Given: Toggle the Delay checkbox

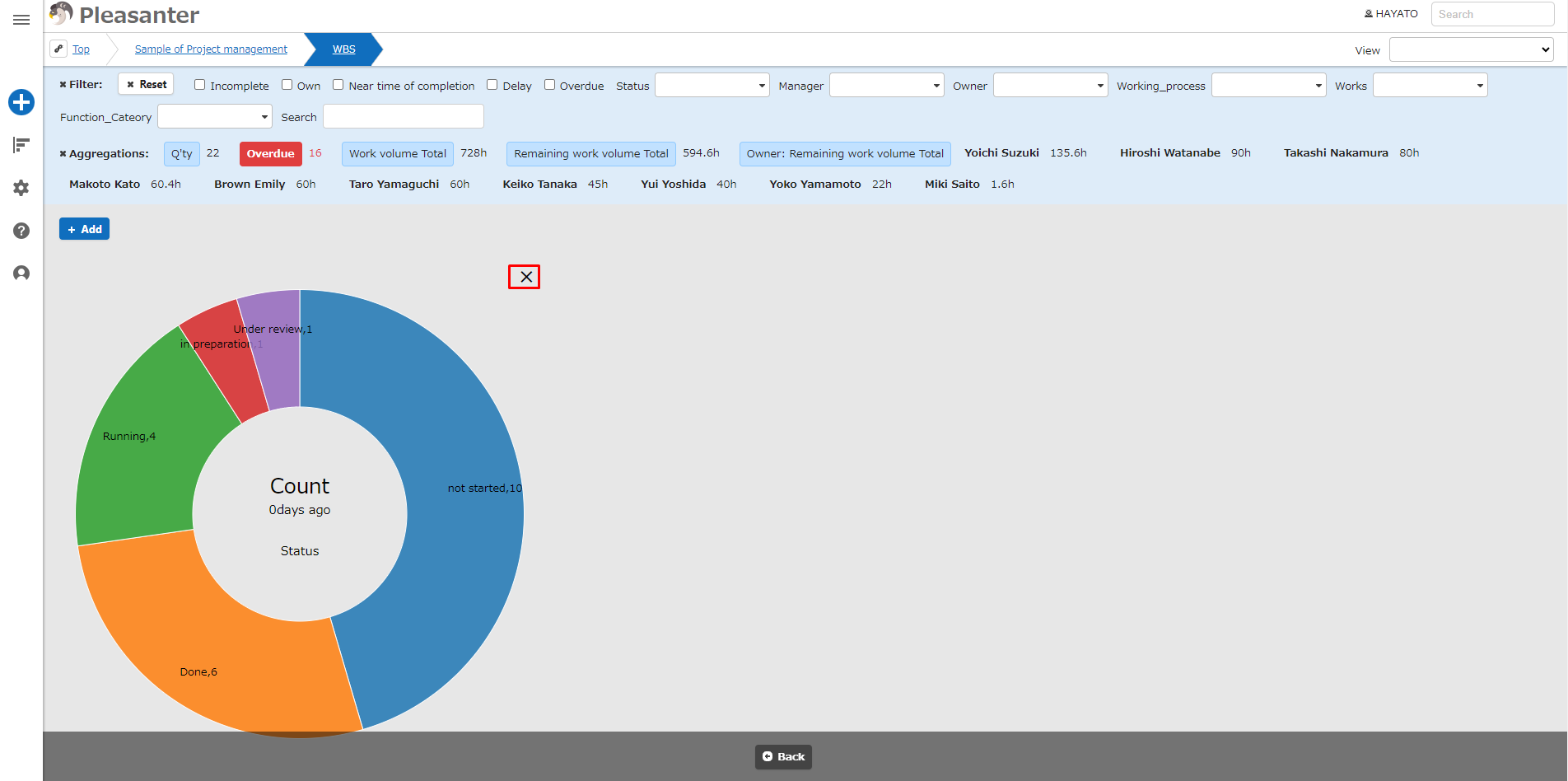Looking at the screenshot, I should click(x=492, y=85).
